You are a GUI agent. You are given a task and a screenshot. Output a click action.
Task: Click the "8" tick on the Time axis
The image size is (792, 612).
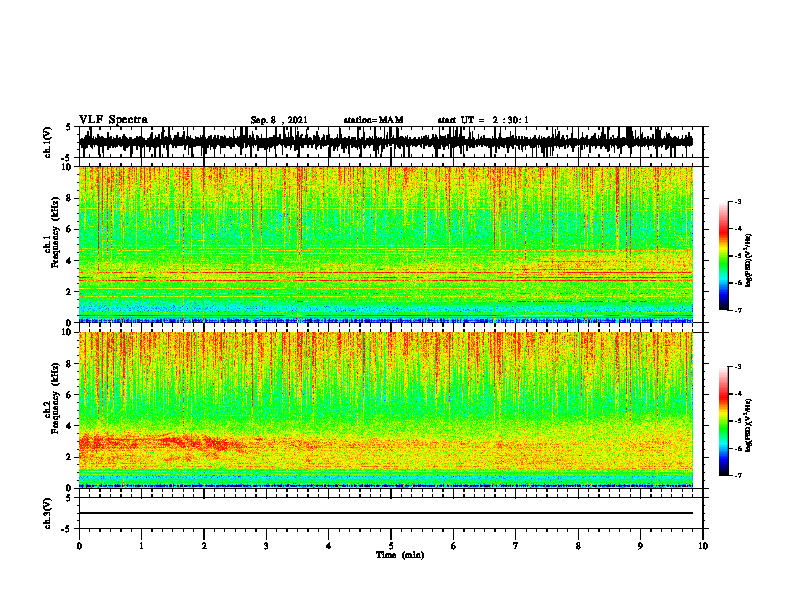coord(578,546)
